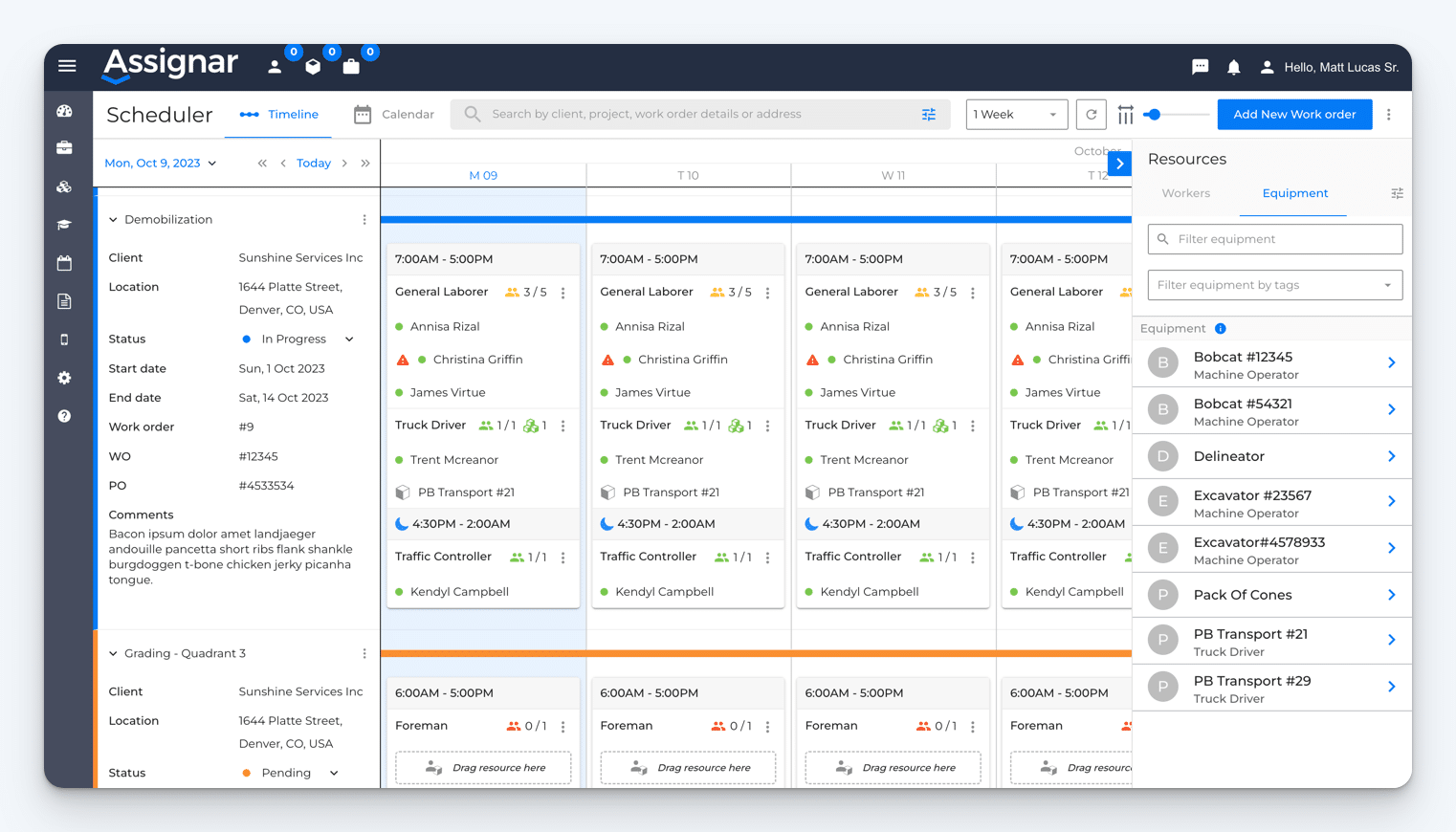This screenshot has width=1456, height=832.
Task: Switch to the Calendar view tab
Action: (x=393, y=113)
